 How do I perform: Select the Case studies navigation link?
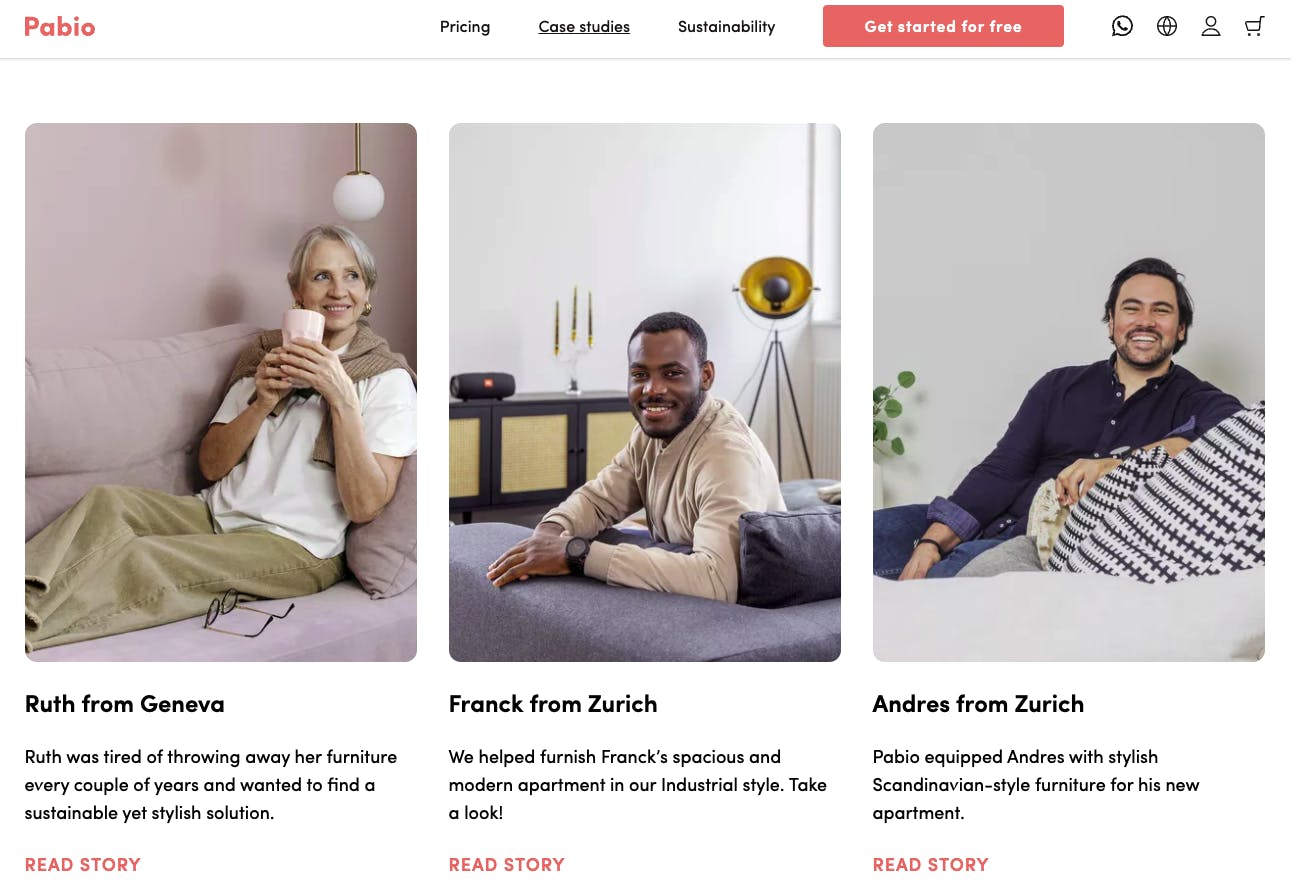pyautogui.click(x=584, y=27)
